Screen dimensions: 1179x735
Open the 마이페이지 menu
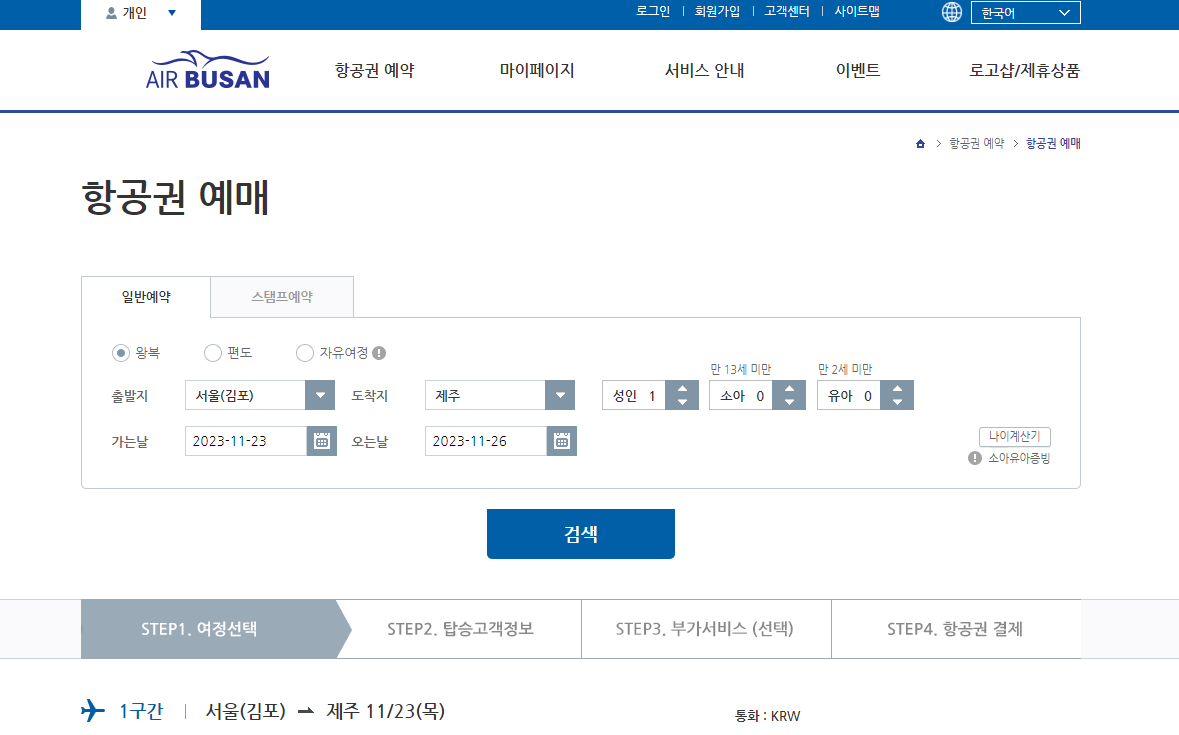[536, 70]
